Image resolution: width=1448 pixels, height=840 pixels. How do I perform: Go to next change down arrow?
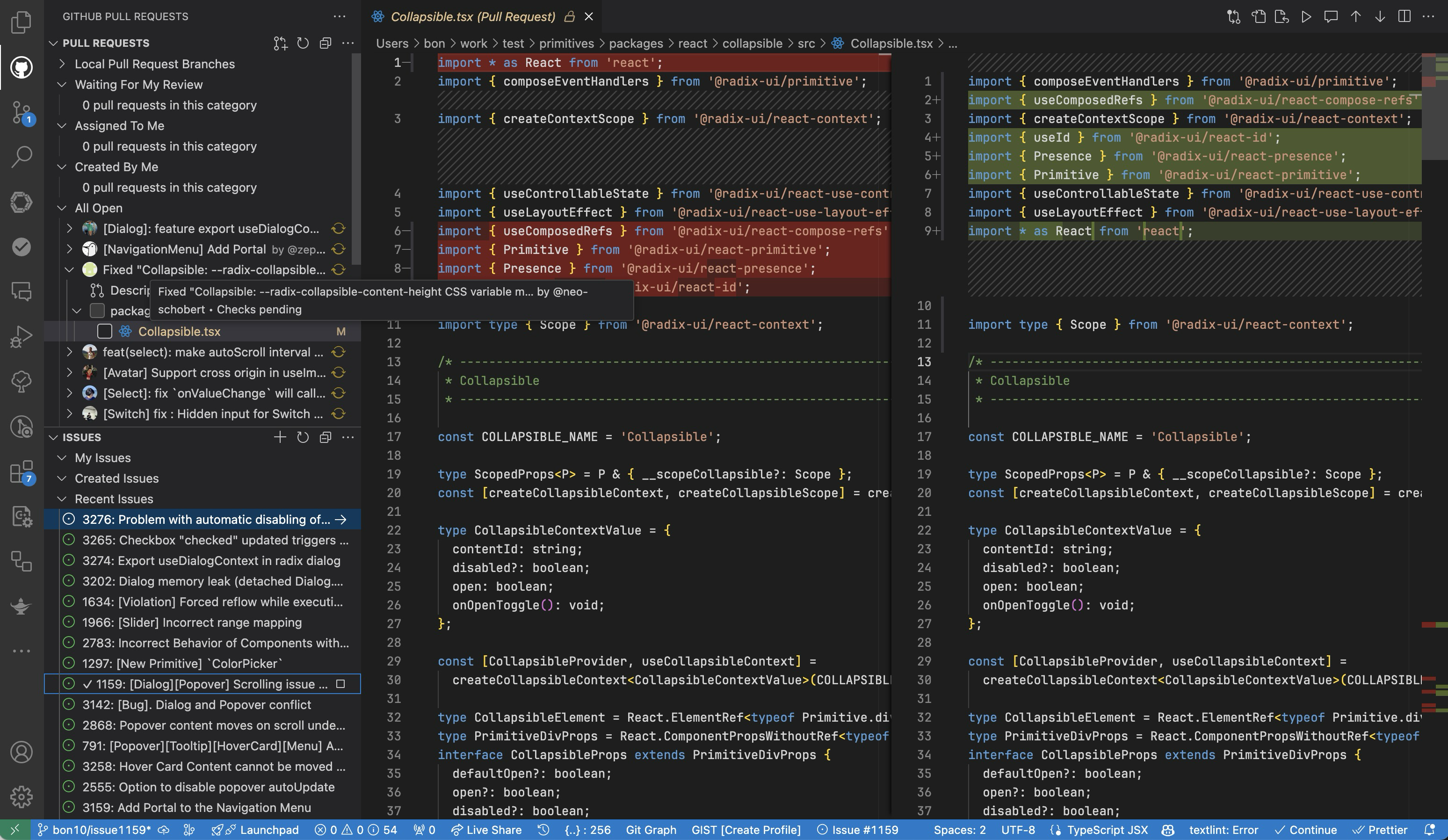click(1380, 17)
